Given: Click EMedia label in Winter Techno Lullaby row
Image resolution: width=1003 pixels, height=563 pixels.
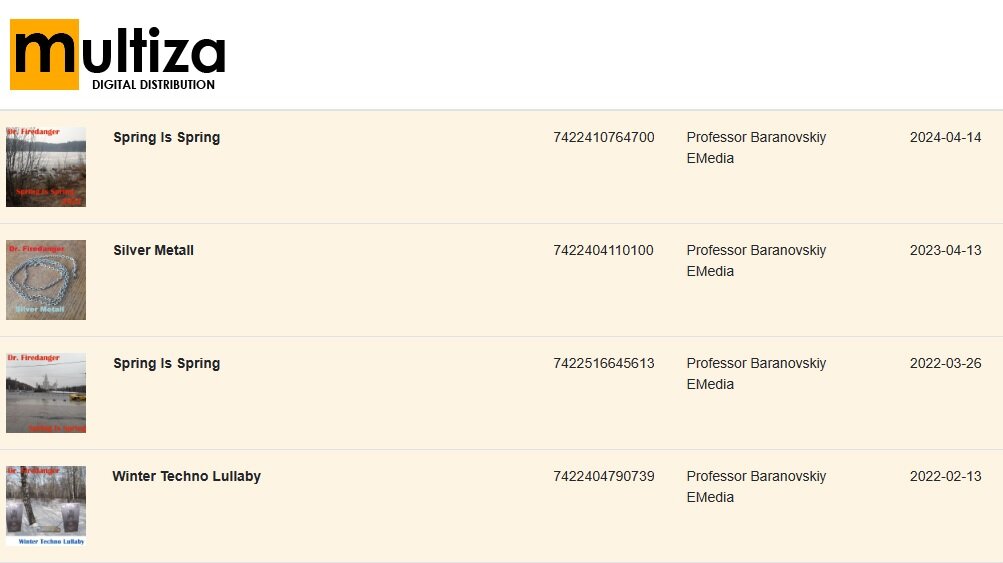Looking at the screenshot, I should [x=710, y=497].
